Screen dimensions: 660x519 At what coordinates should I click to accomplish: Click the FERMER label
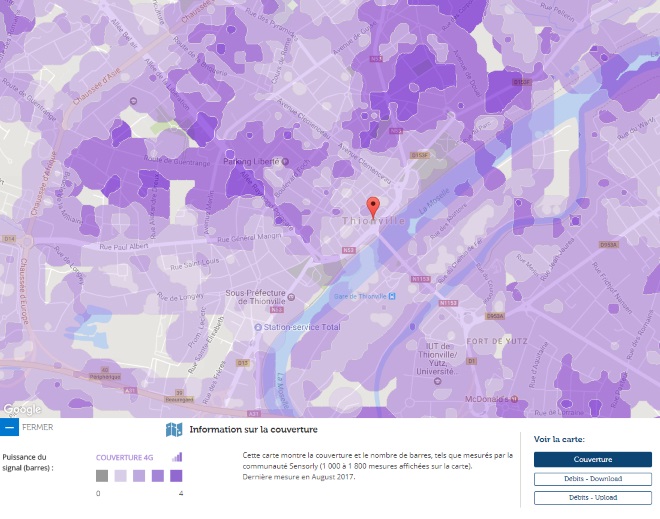click(x=37, y=427)
